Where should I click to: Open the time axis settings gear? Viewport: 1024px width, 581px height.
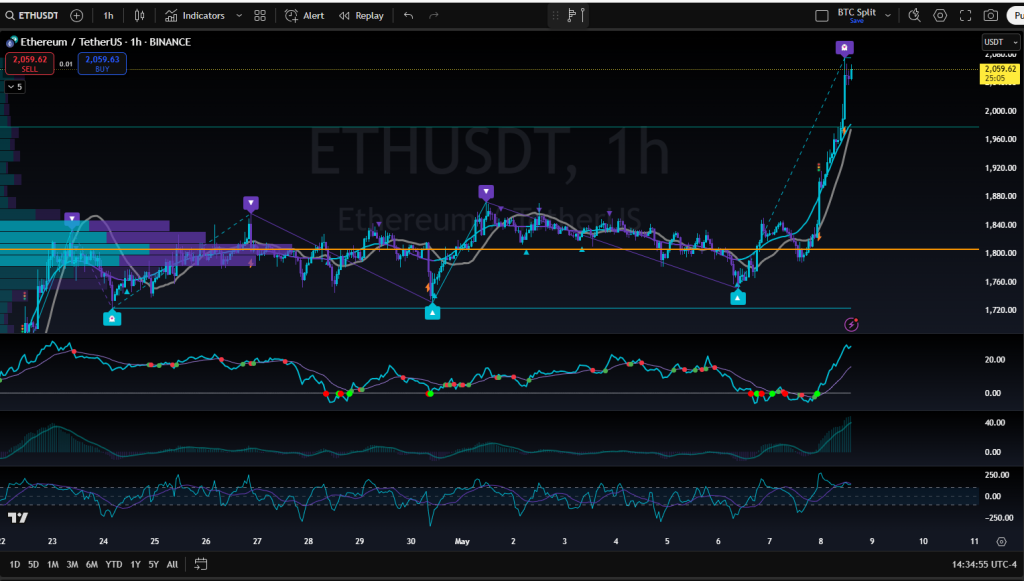1001,541
